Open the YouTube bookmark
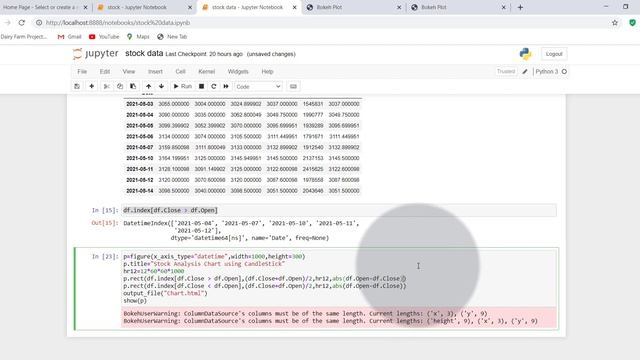Image resolution: width=640 pixels, height=360 pixels. [104, 37]
